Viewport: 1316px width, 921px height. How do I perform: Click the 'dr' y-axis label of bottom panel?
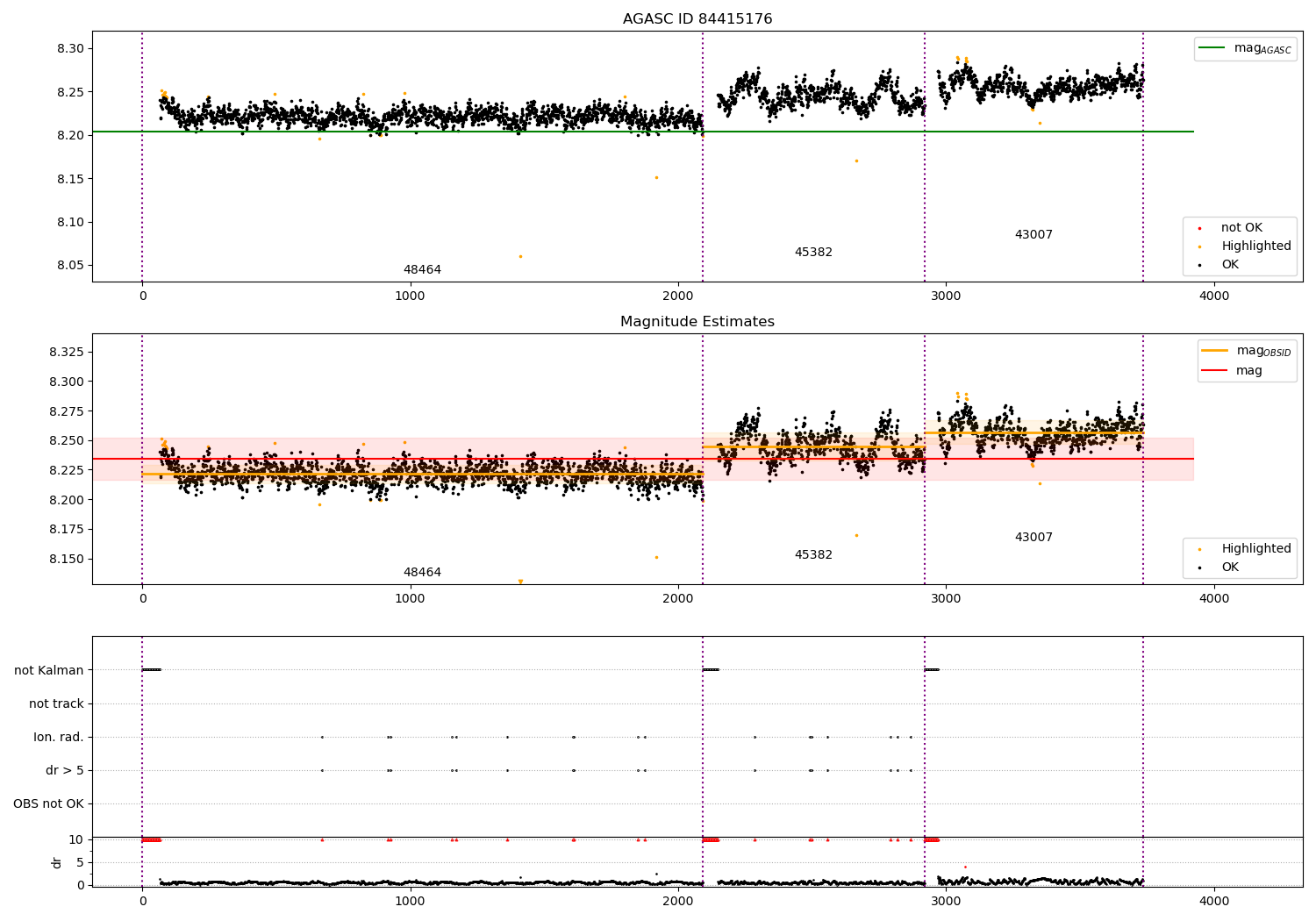click(56, 863)
